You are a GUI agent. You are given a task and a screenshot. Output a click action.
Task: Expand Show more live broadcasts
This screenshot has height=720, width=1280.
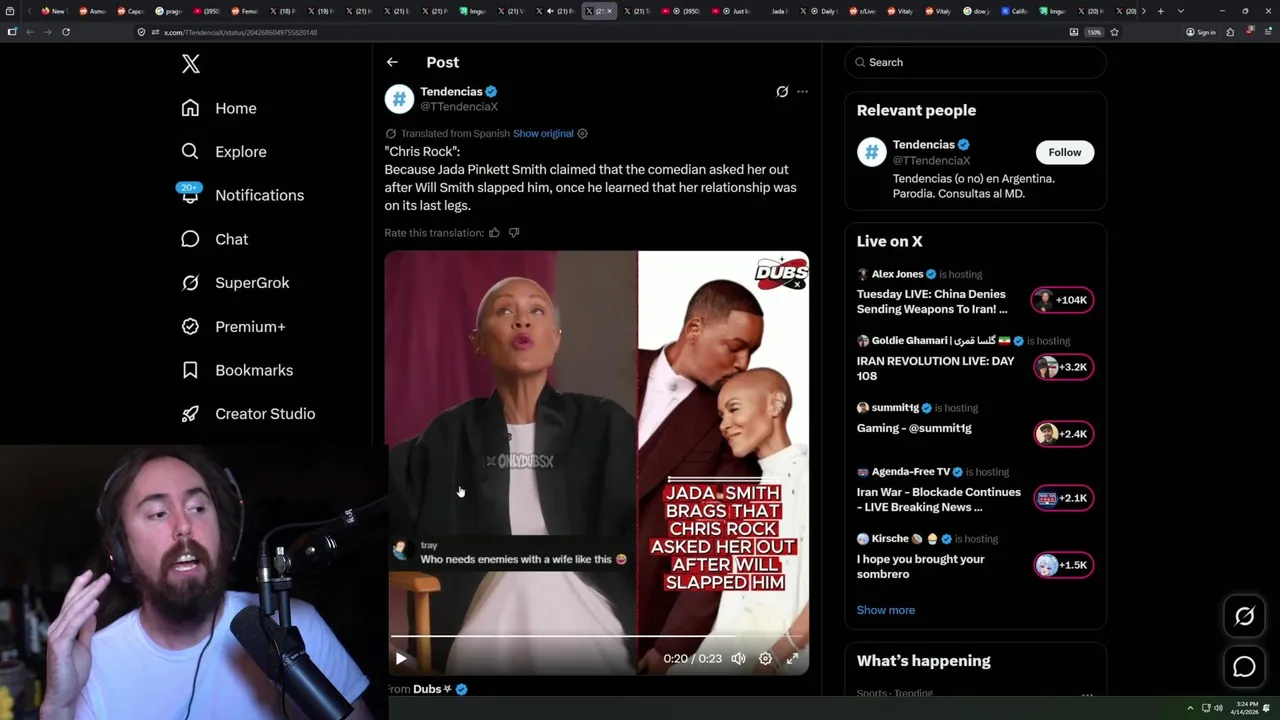tap(886, 610)
